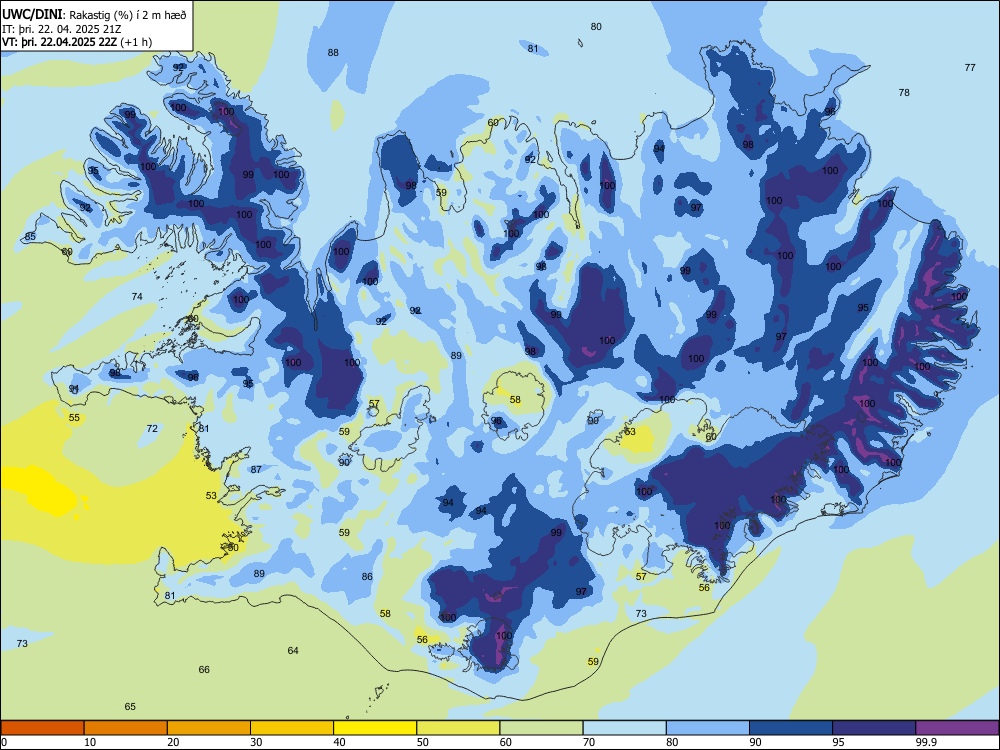The width and height of the screenshot is (1000, 750).
Task: Click the navy 95–99.9 legend swatch
Action: 874,728
